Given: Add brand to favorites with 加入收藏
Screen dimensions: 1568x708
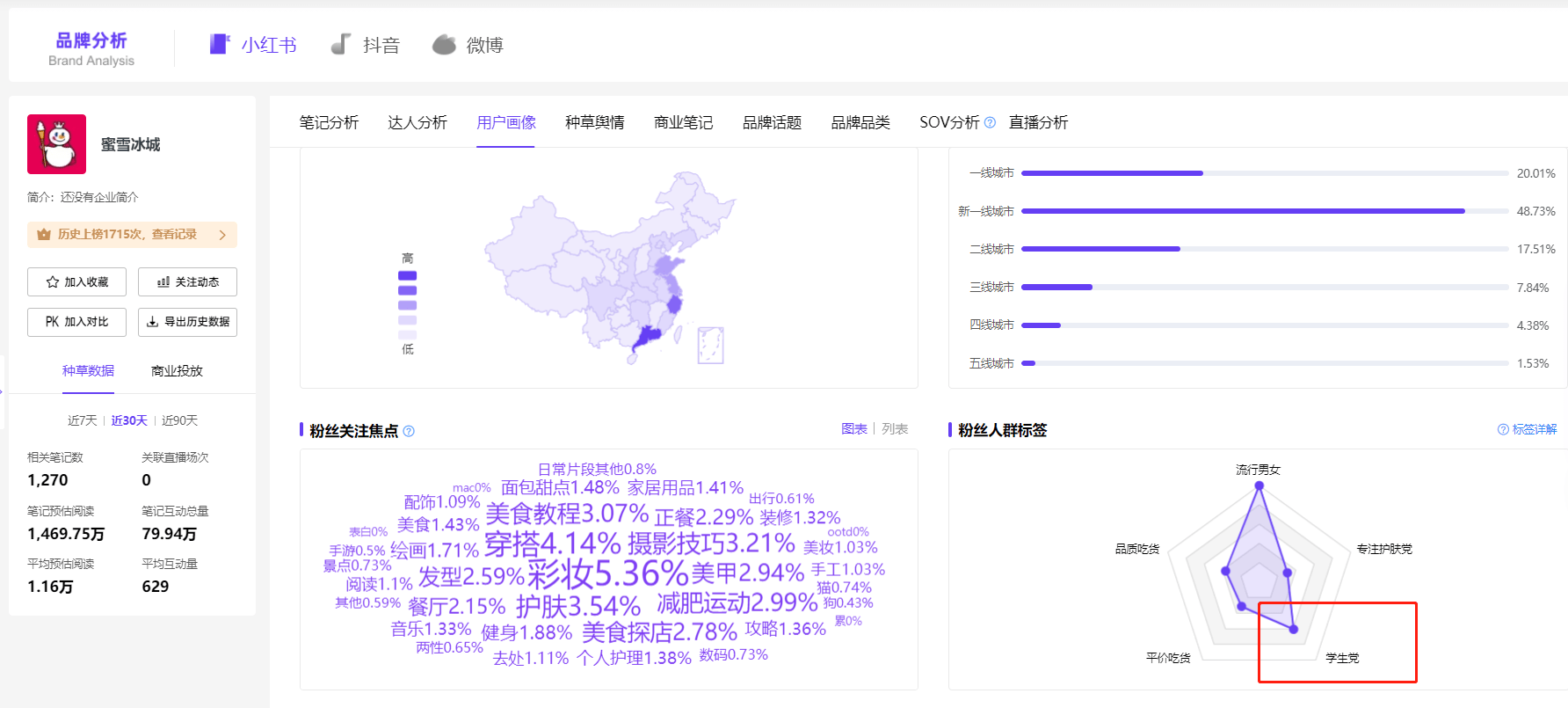Looking at the screenshot, I should [x=77, y=282].
